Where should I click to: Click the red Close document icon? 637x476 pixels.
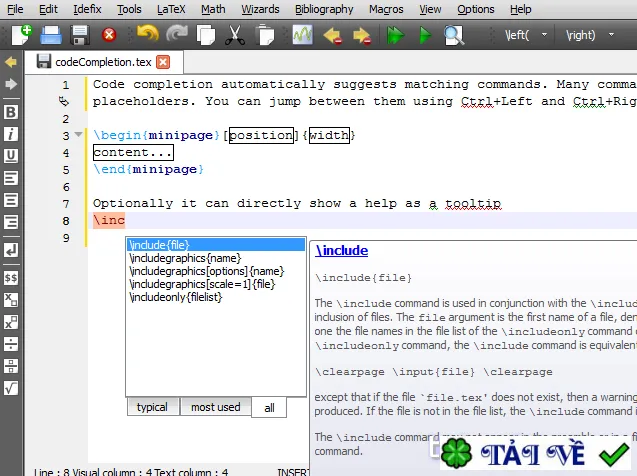(x=109, y=35)
